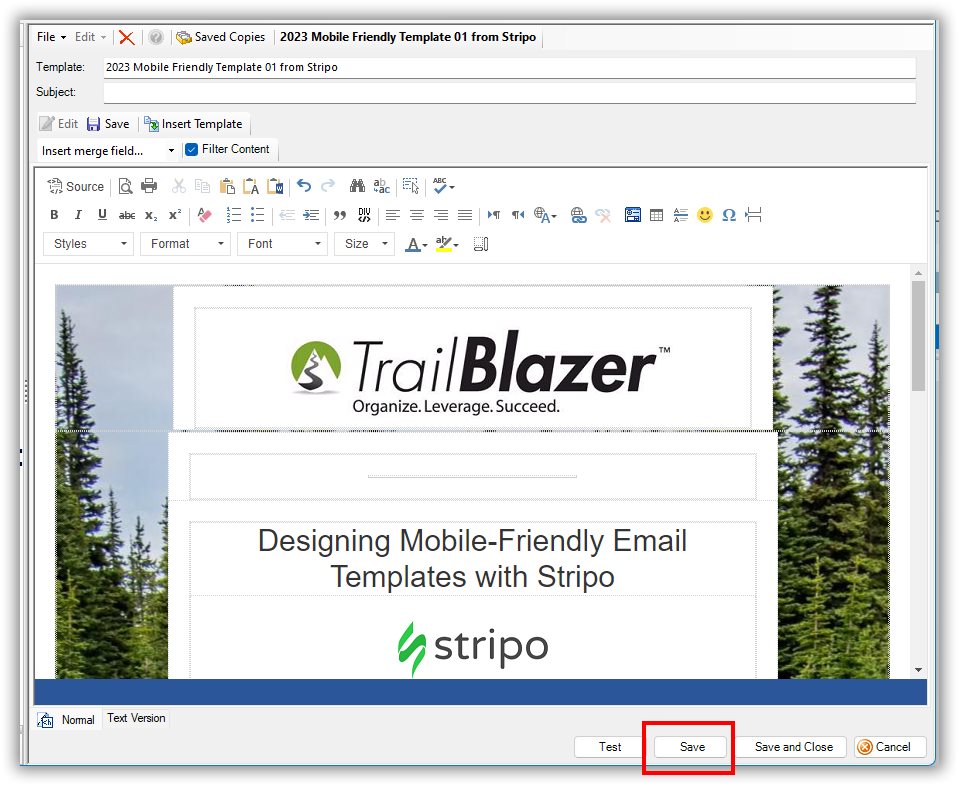The width and height of the screenshot is (959, 786).
Task: Toggle the Filter Content checkbox
Action: (191, 149)
